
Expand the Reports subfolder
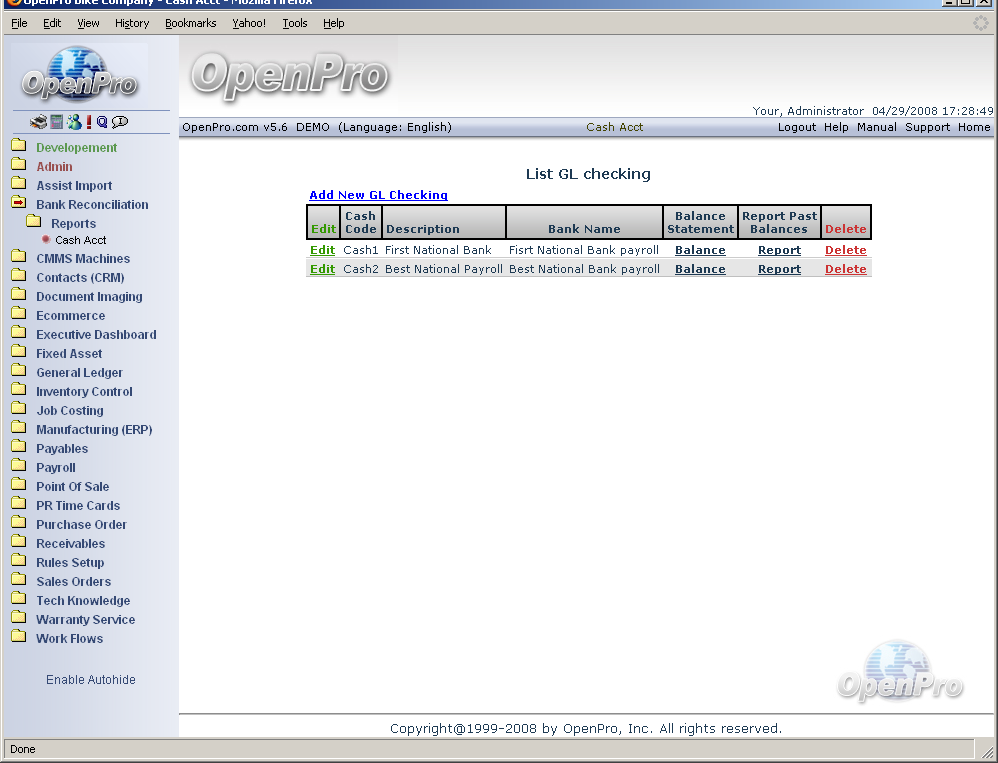(x=33, y=223)
